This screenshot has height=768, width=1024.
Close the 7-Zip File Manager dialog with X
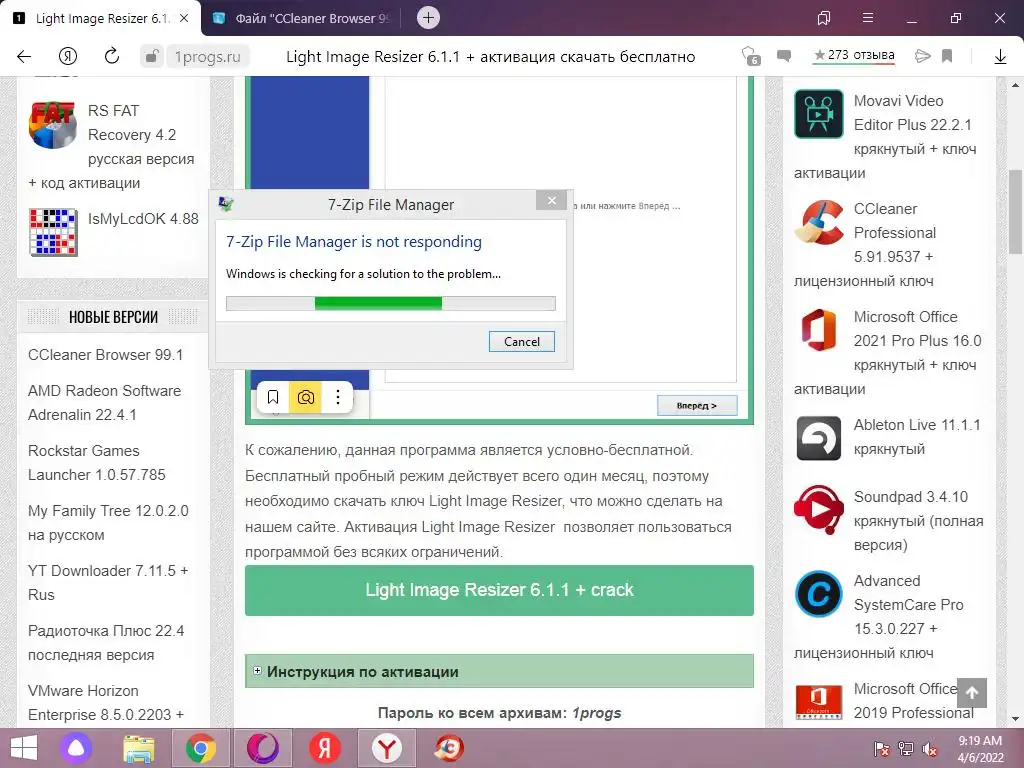point(552,200)
